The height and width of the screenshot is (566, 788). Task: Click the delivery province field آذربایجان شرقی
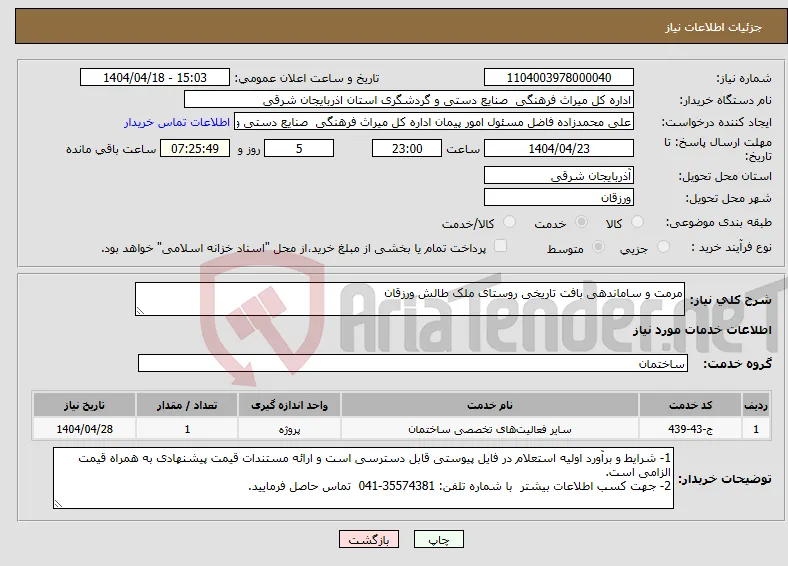558,175
